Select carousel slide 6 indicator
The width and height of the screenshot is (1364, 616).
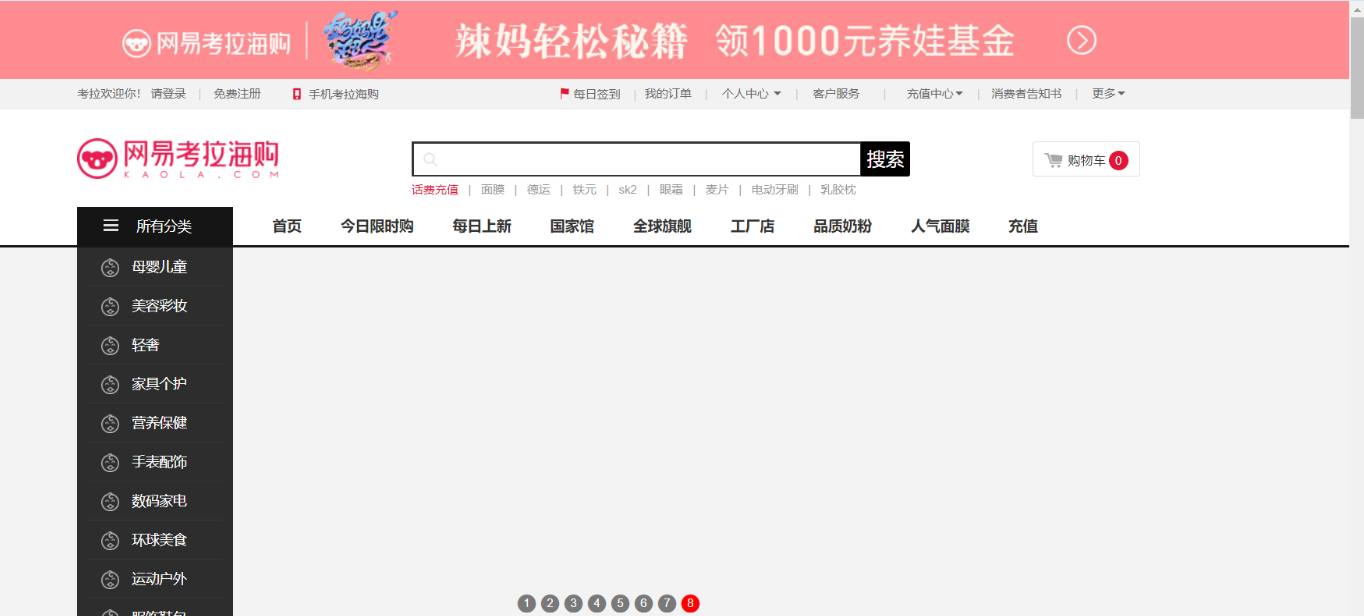point(643,603)
